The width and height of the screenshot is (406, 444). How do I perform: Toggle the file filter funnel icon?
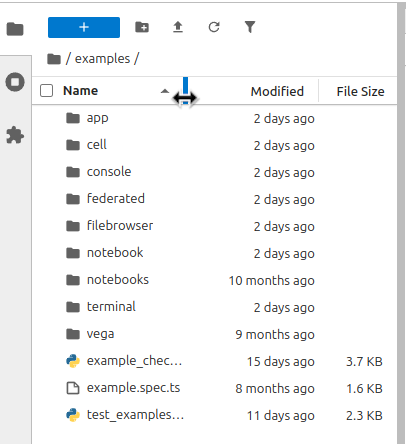(250, 27)
